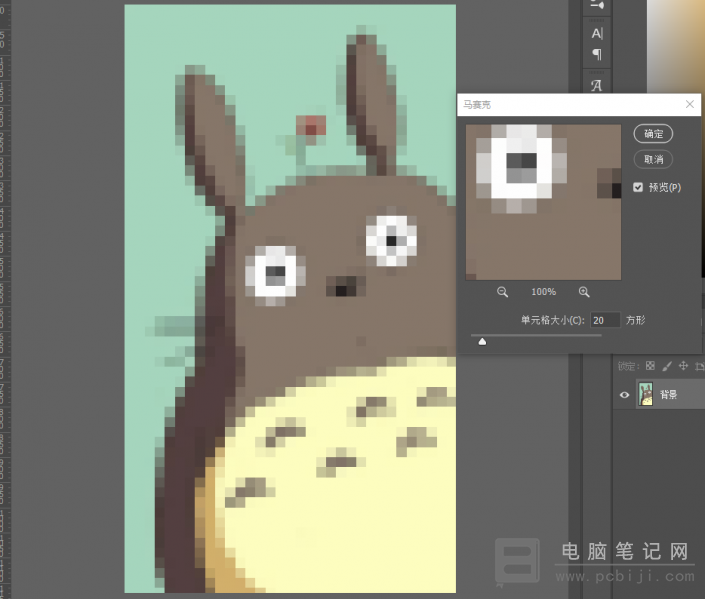Click the cell size slider handle

(x=482, y=342)
